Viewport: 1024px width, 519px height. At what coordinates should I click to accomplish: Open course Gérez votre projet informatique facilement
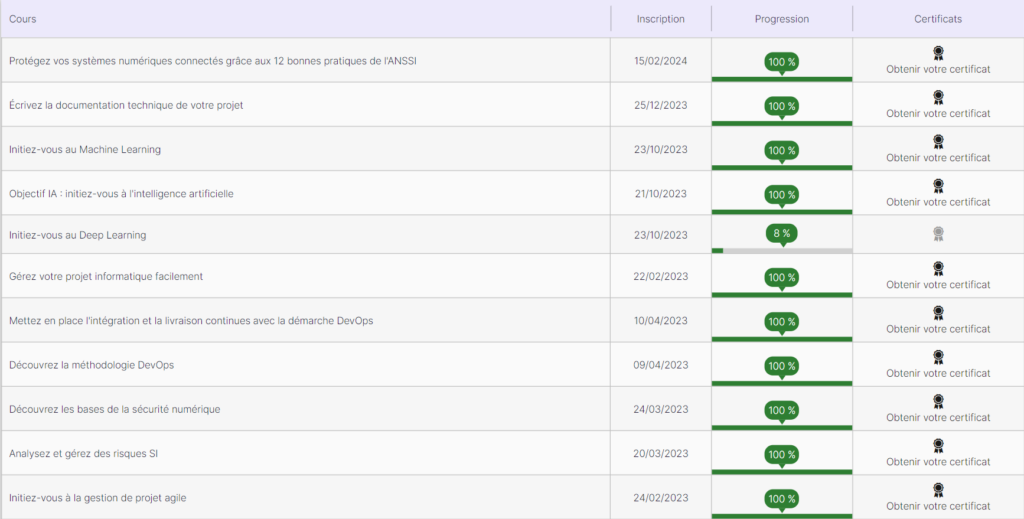[106, 277]
